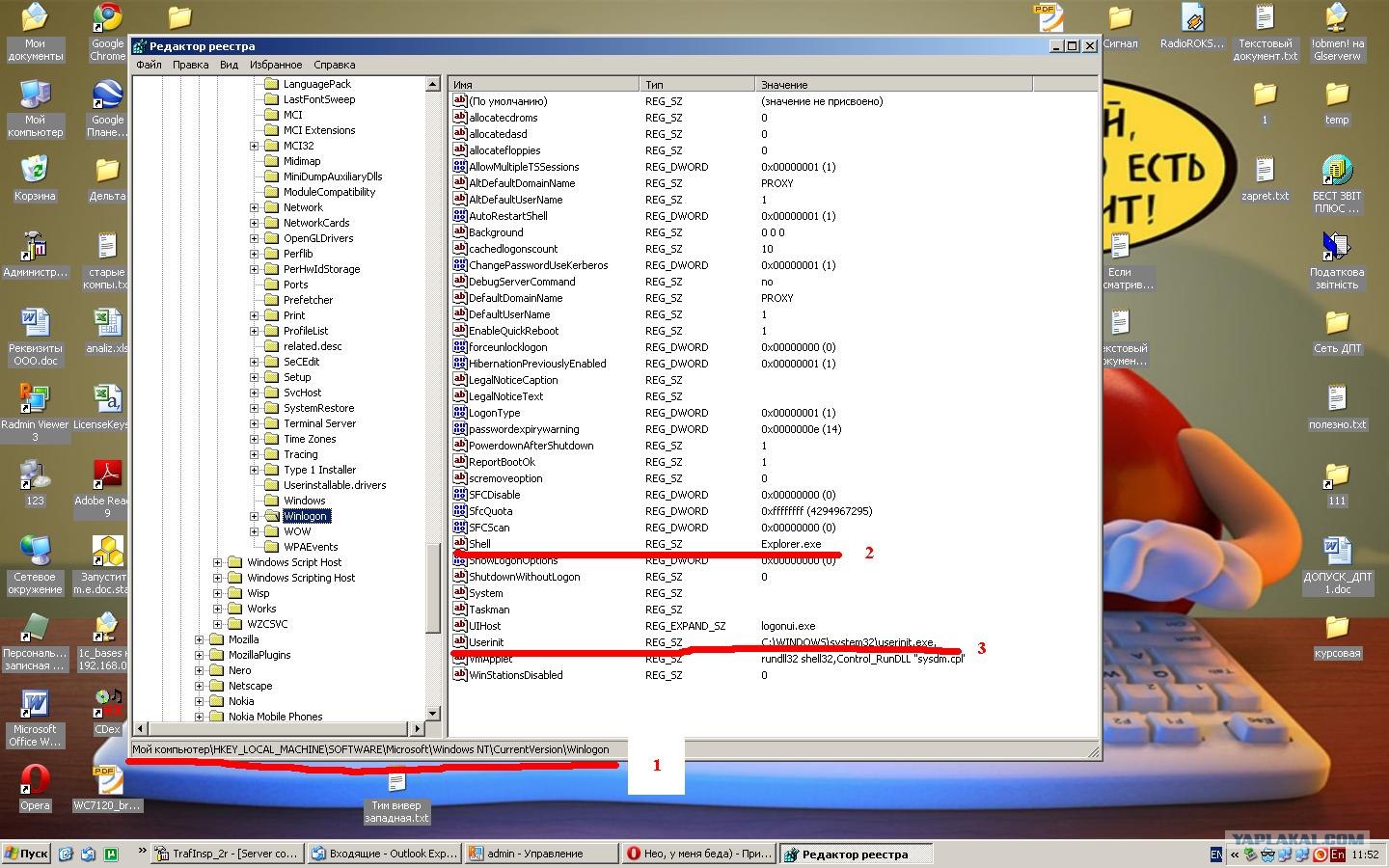Screen dimensions: 1389x868
Task: Select the Winlogon folder icon in tree
Action: (272, 516)
